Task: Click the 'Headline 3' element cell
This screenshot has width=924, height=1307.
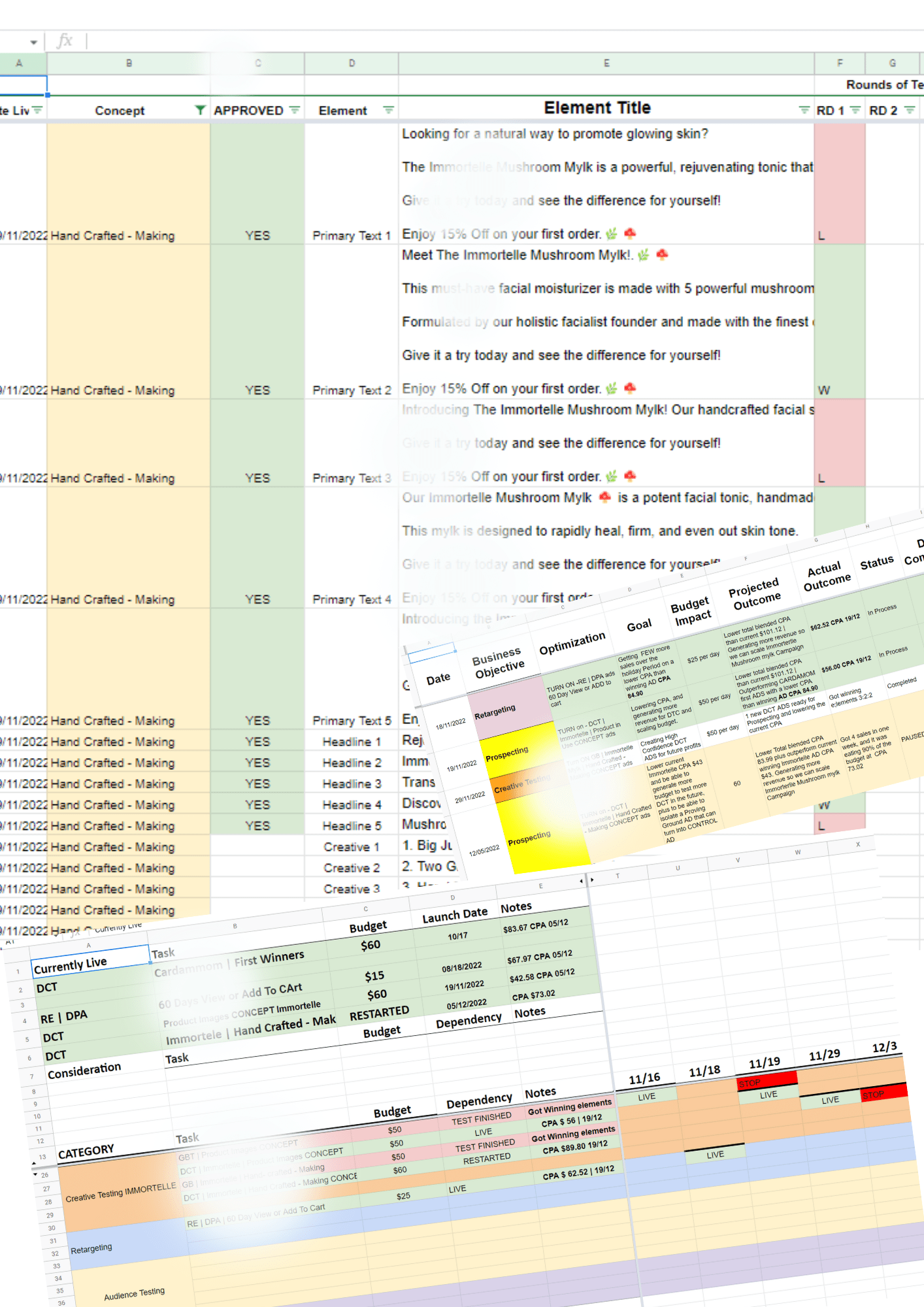Action: click(352, 784)
